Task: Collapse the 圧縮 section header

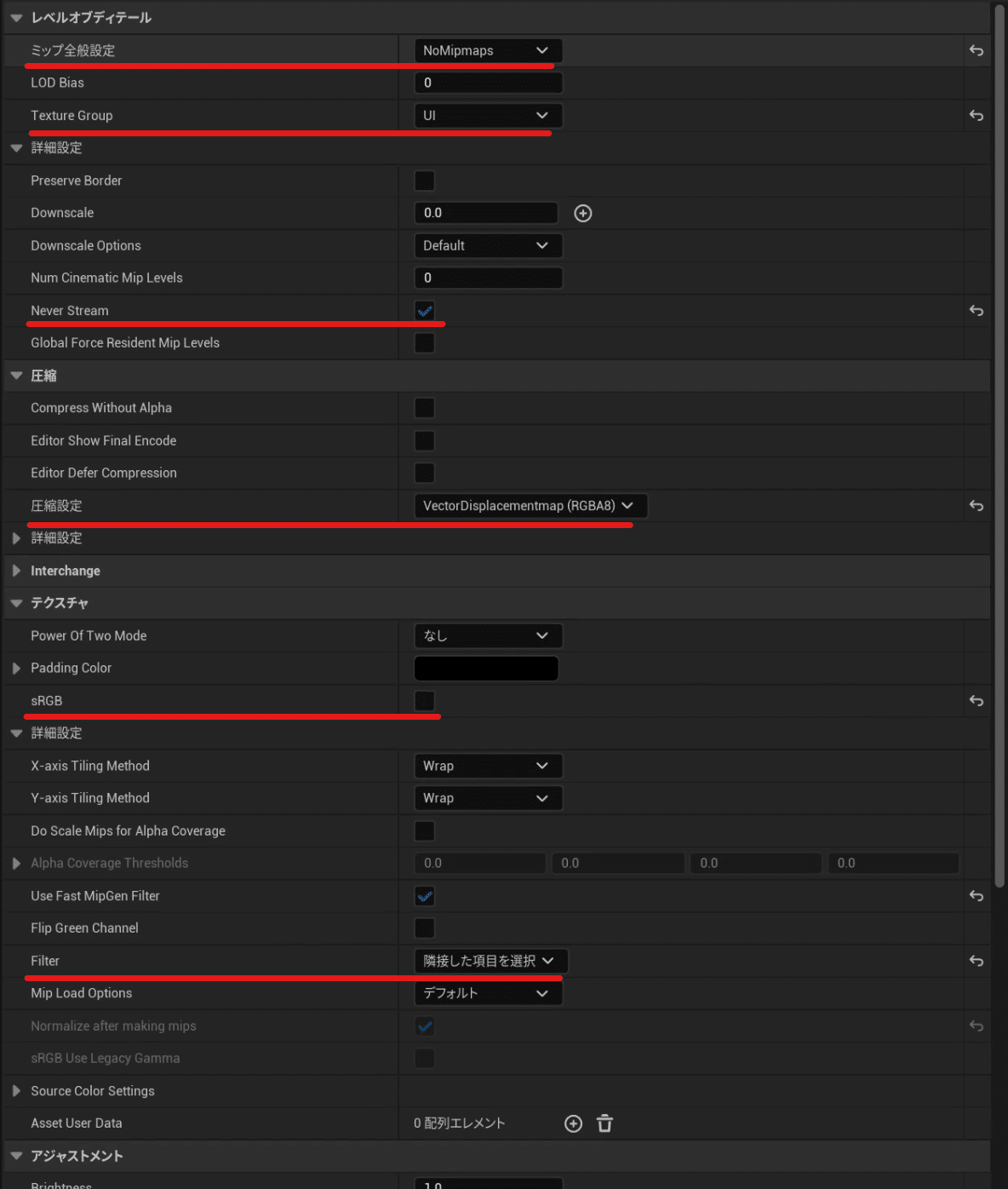Action: coord(16,376)
